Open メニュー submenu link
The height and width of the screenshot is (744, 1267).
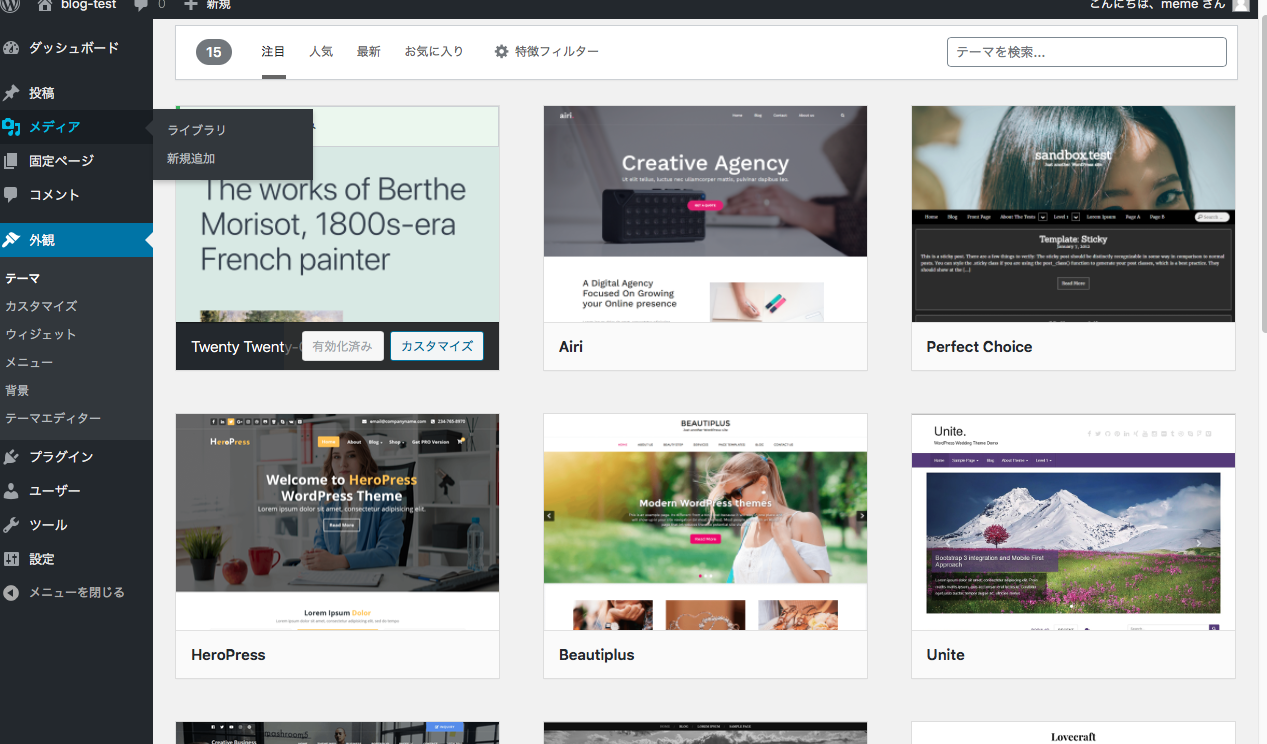pos(29,362)
